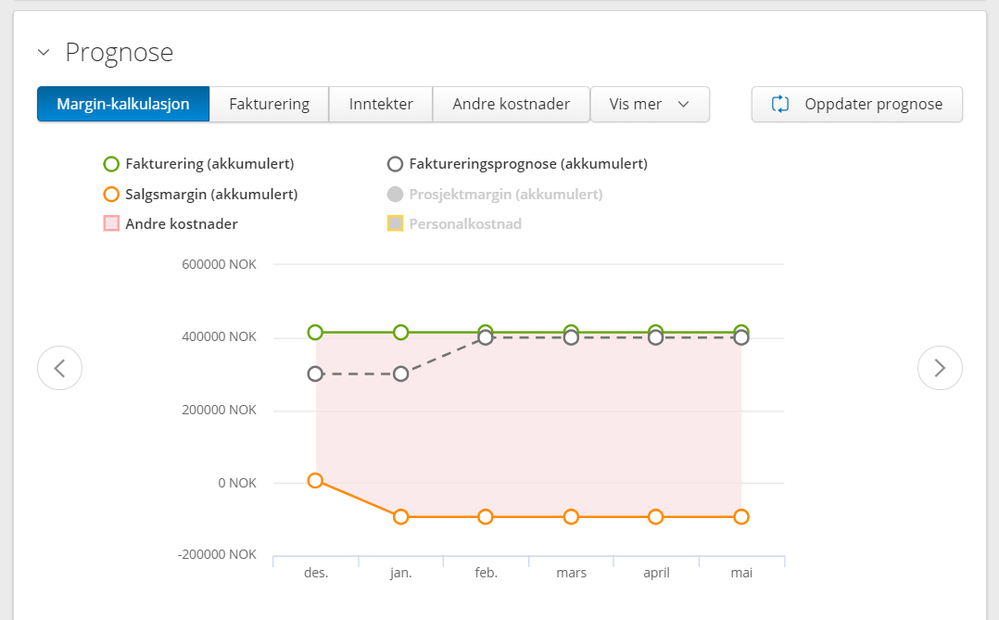Select the Andre kostnader tab
Viewport: 999px width, 620px height.
click(x=511, y=104)
